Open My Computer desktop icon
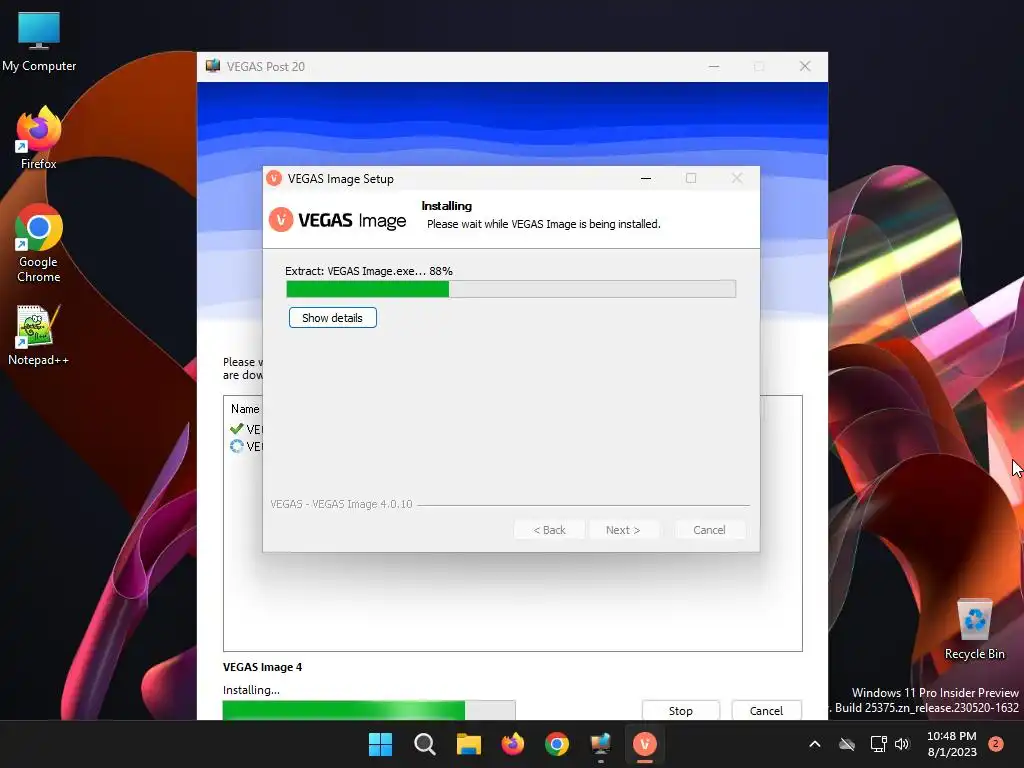The image size is (1024, 768). 39,42
